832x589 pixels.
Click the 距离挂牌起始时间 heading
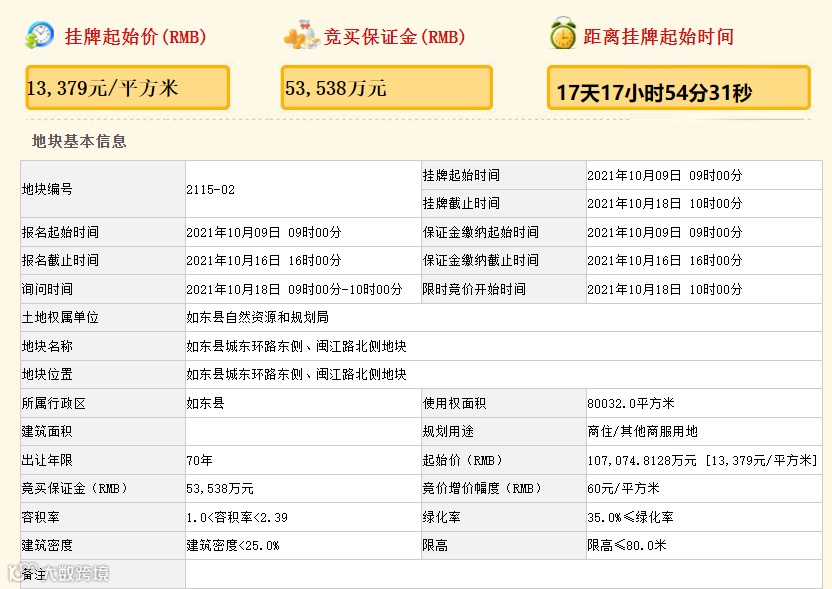[658, 37]
